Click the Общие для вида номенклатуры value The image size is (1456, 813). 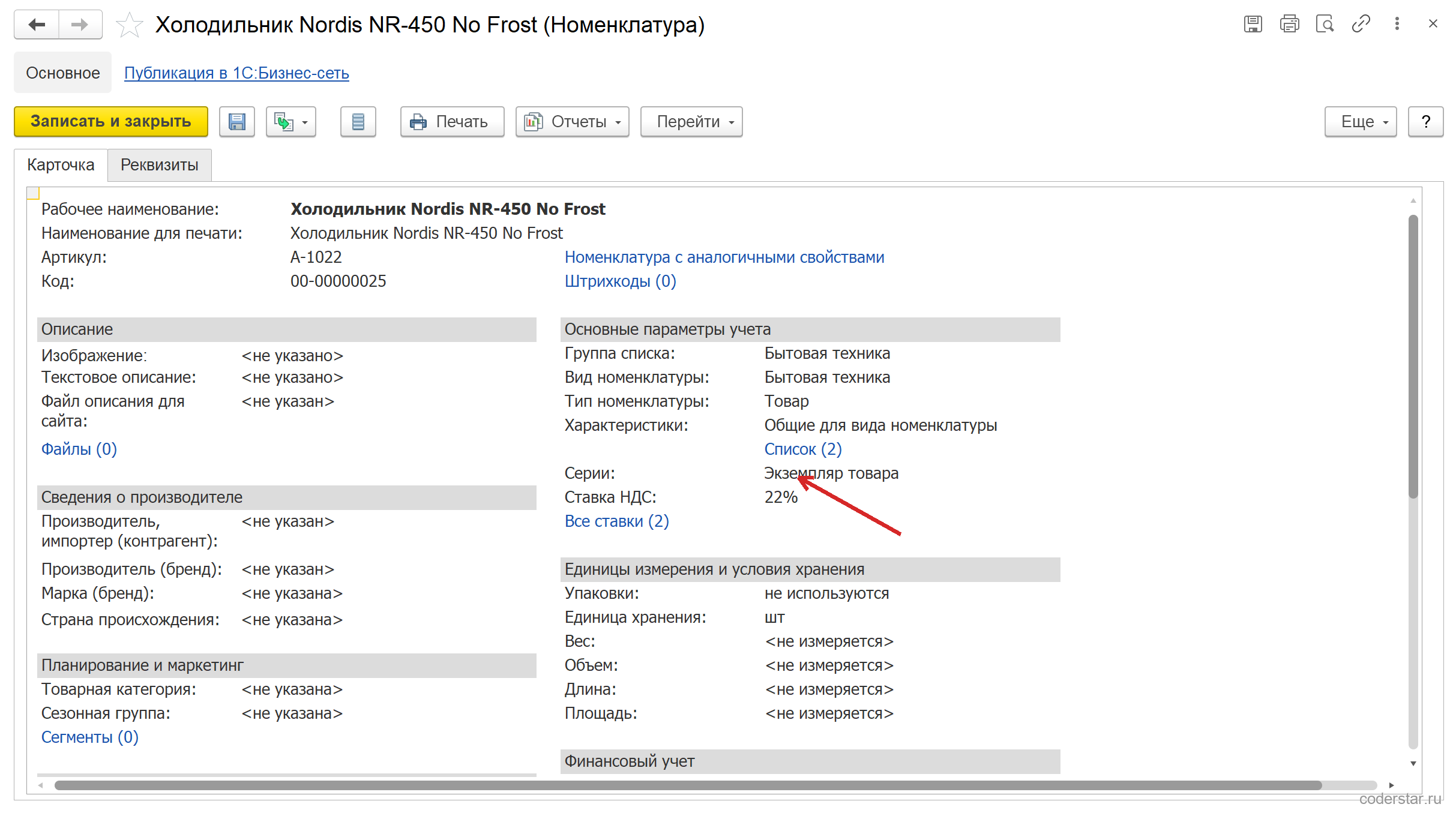coord(880,425)
